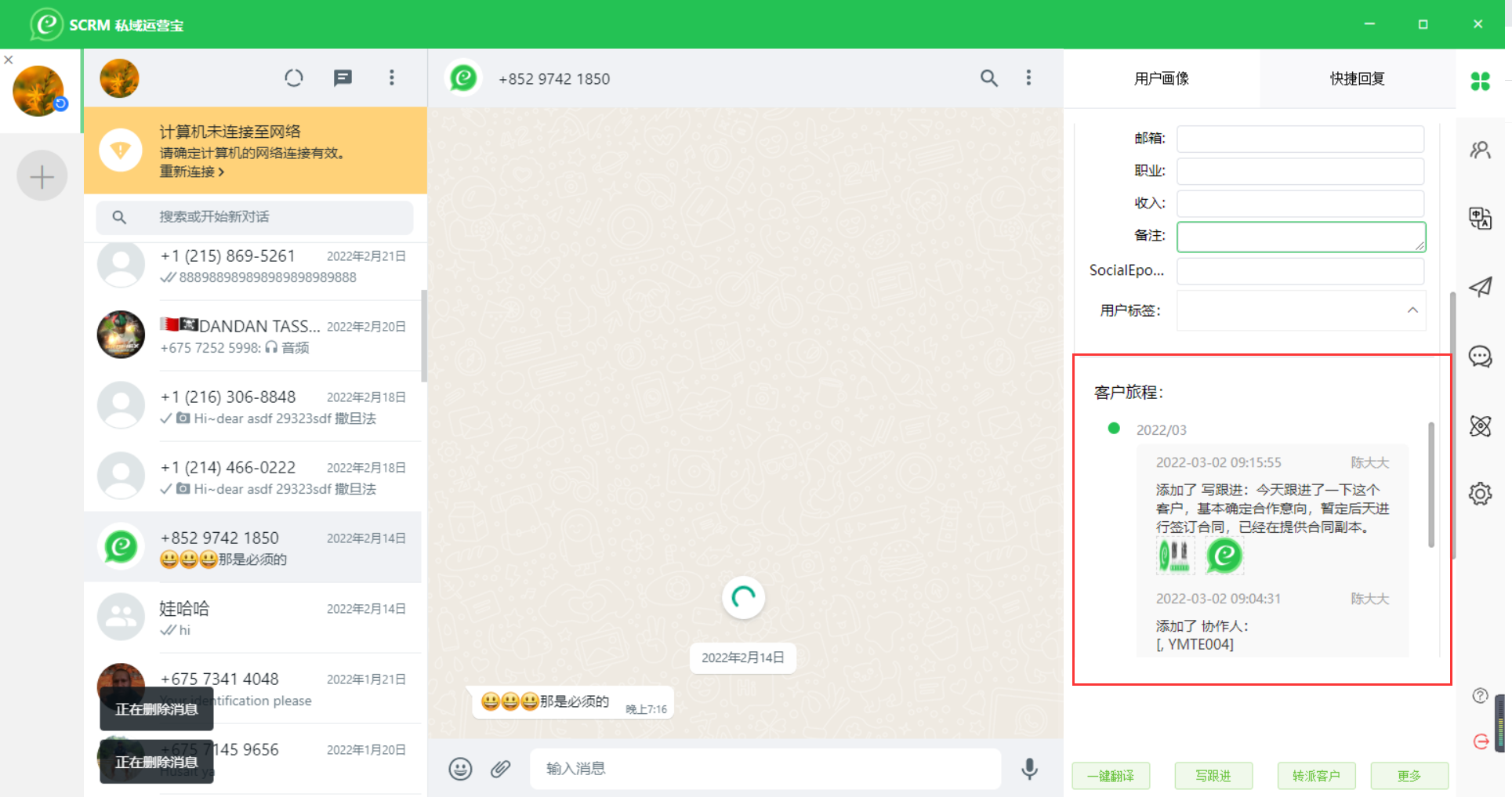
Task: Add a new account with plus button
Action: [x=42, y=176]
